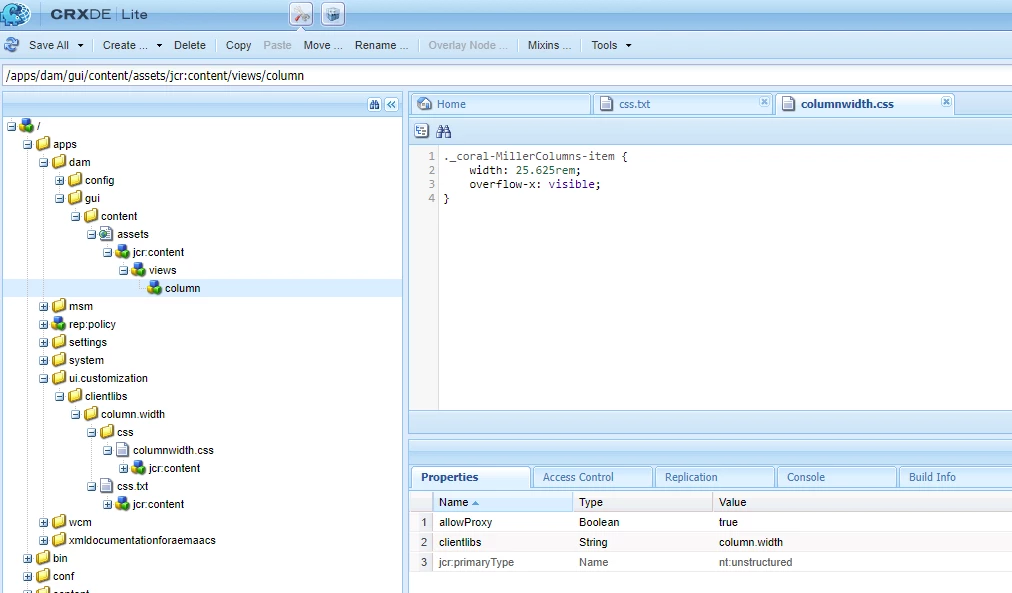Close the css.txt tab
Screen dimensions: 1012x593
tap(764, 102)
